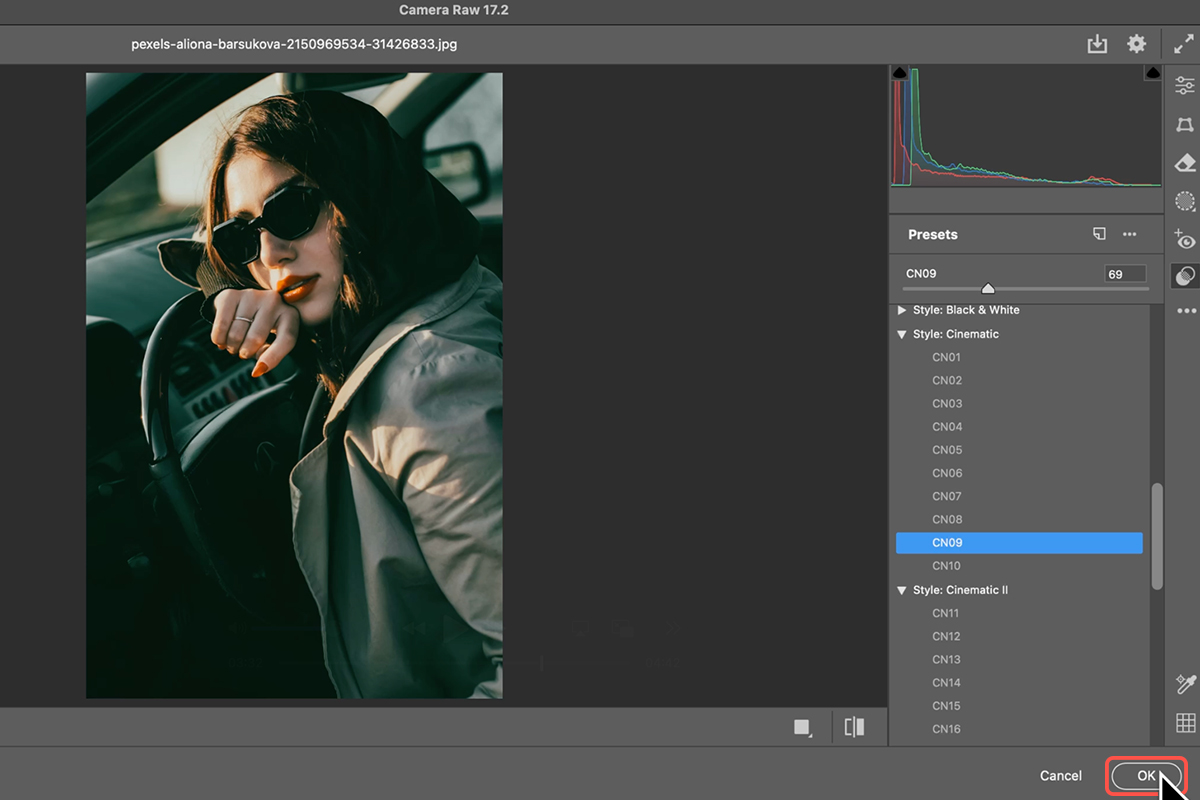Click the preset amount slider handle
Viewport: 1200px width, 800px height.
pyautogui.click(x=988, y=288)
